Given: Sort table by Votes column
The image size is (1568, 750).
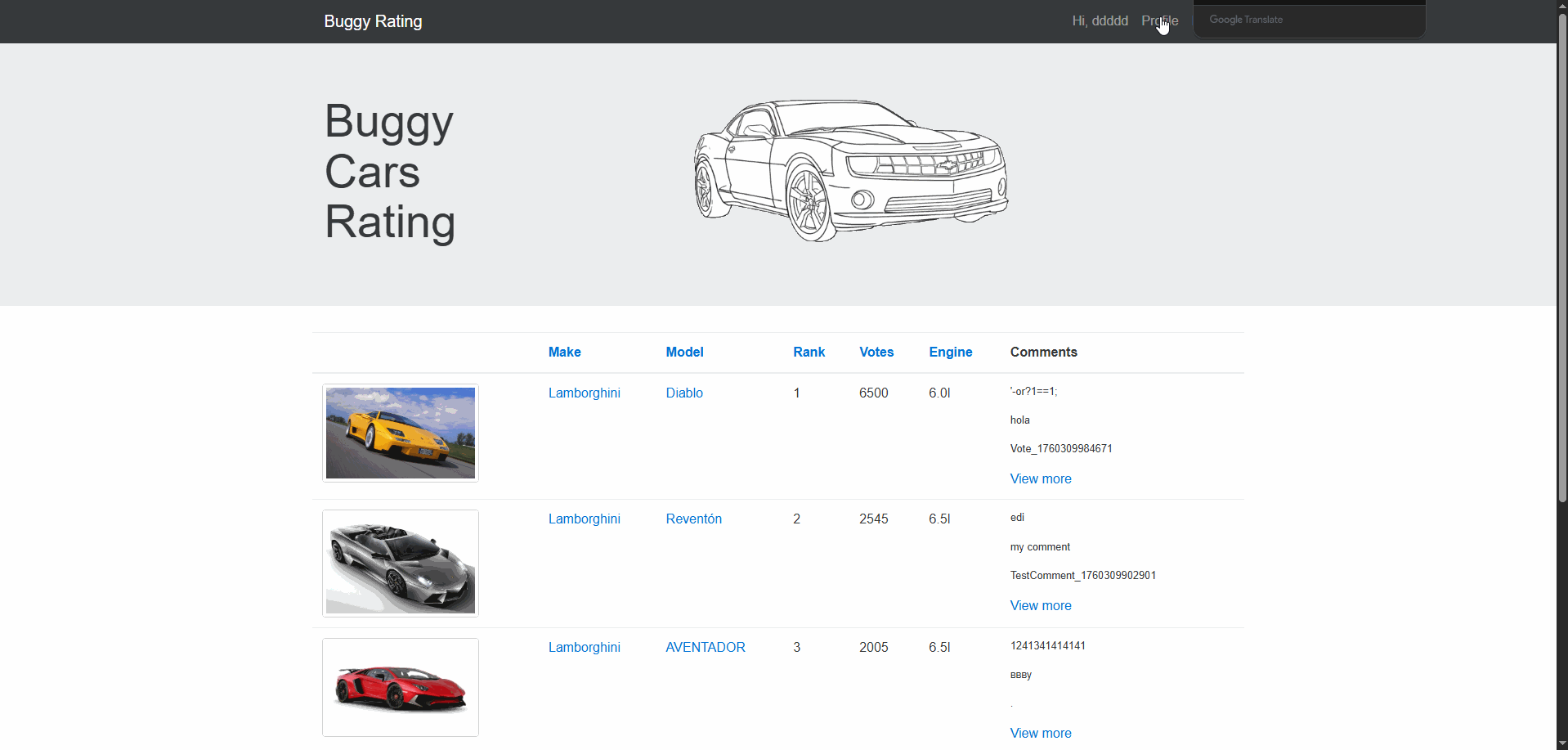Looking at the screenshot, I should 876,353.
